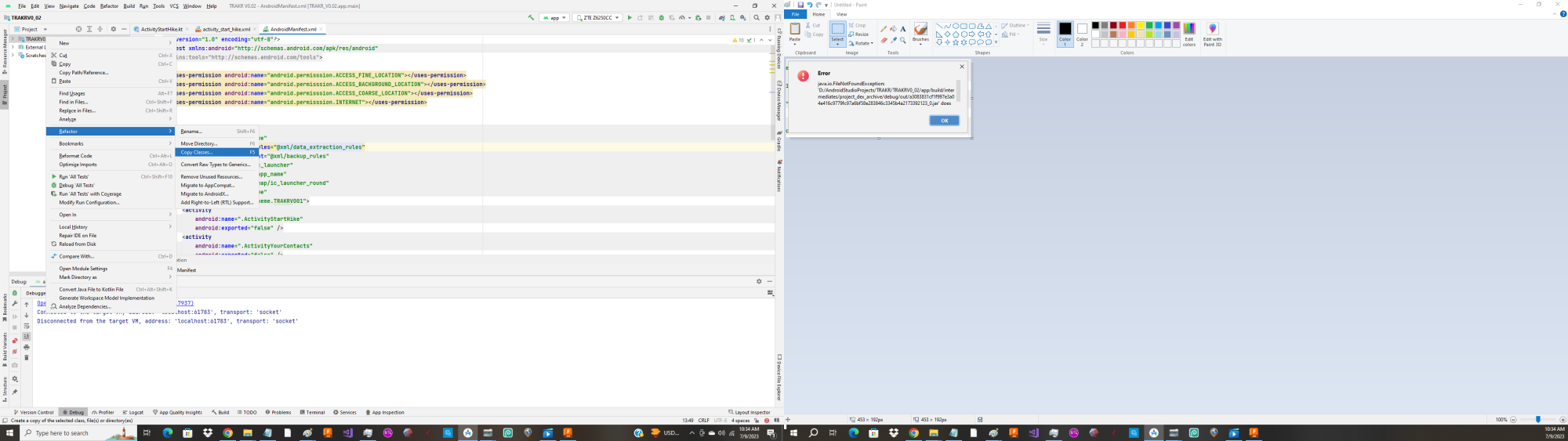Viewport: 1568px width, 441px height.
Task: Open Android Studio settings gear in top toolbar
Action: 767,17
